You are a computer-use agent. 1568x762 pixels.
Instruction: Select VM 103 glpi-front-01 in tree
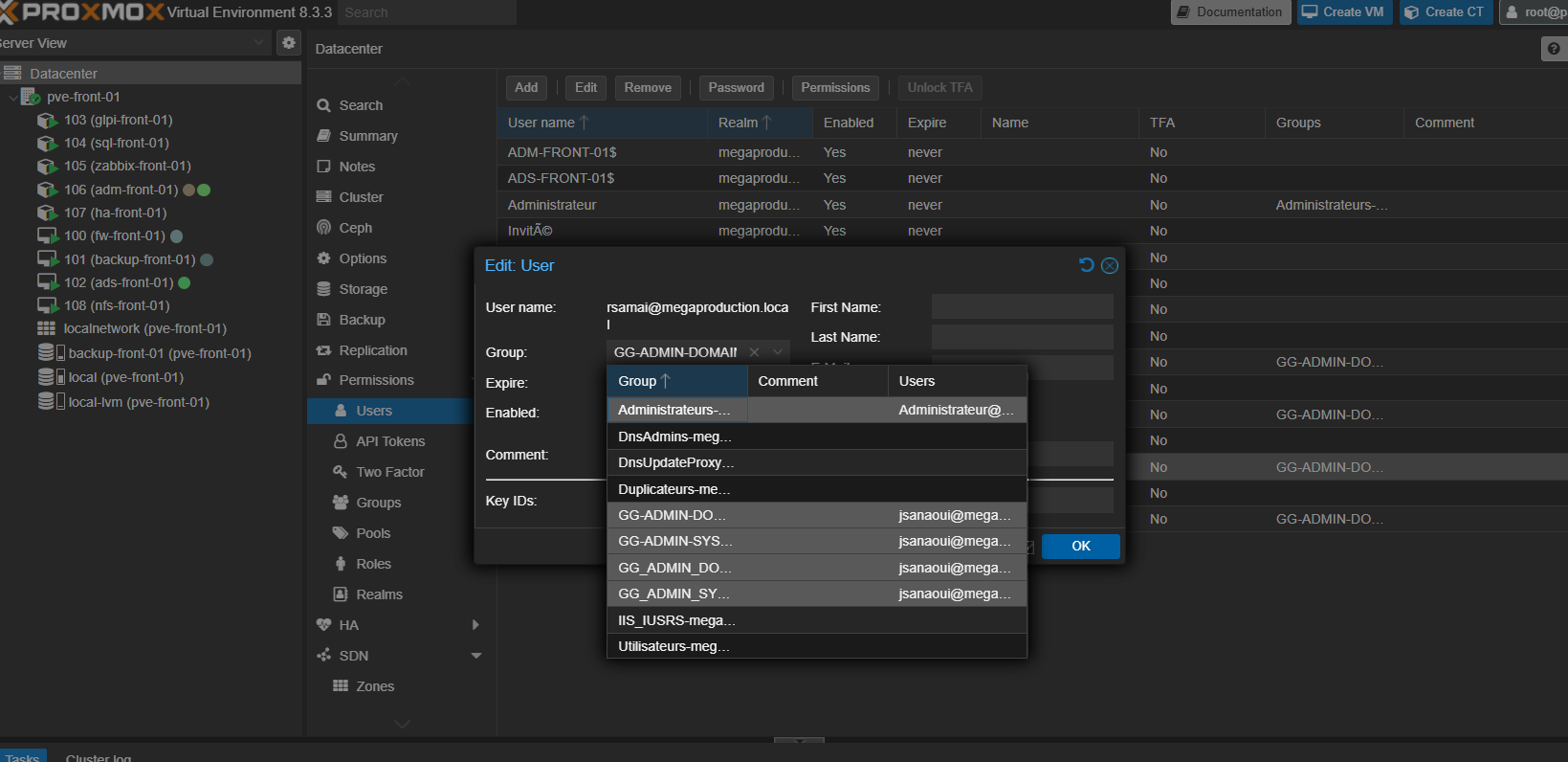click(118, 120)
